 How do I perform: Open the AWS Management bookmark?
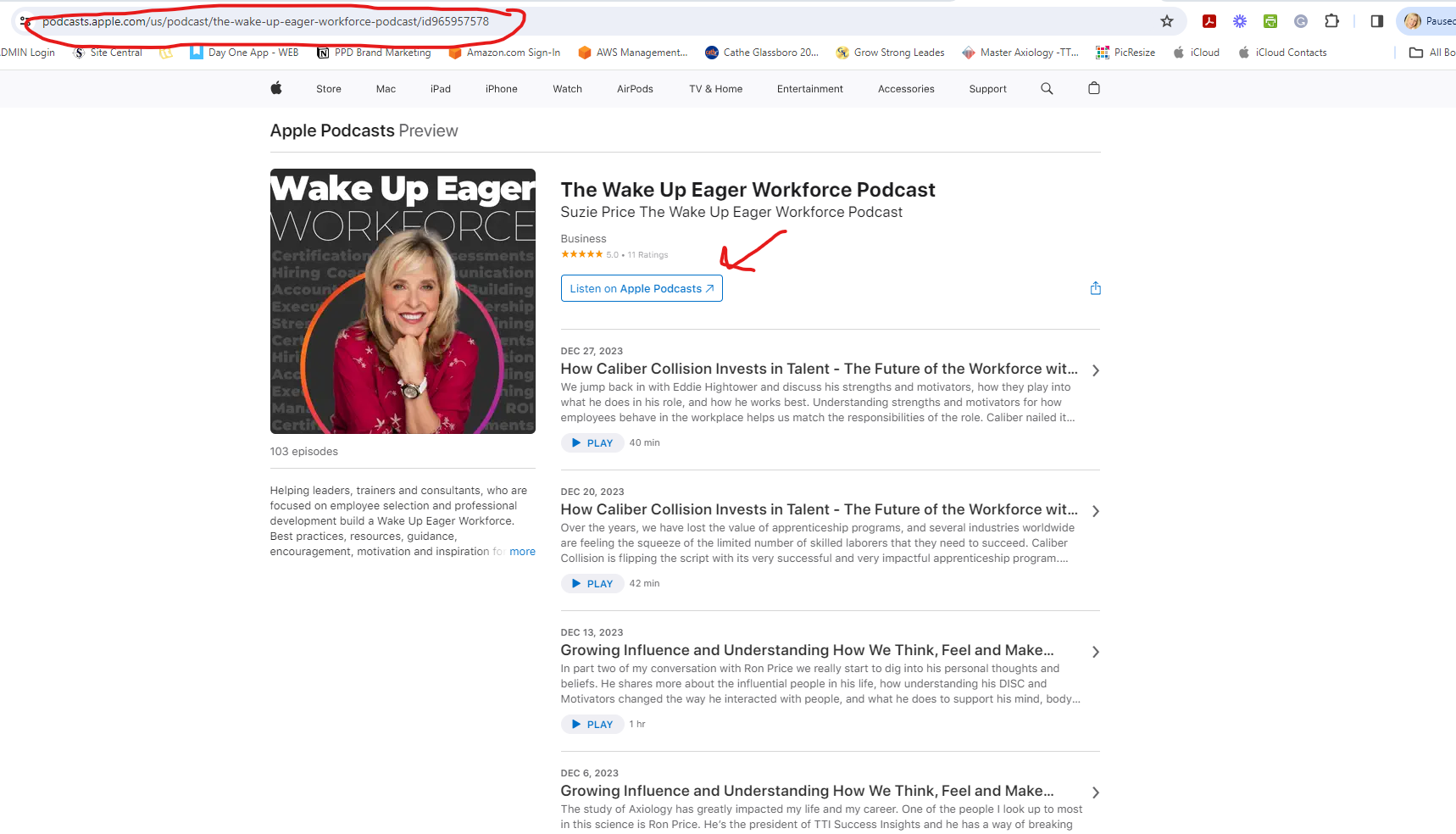(633, 53)
